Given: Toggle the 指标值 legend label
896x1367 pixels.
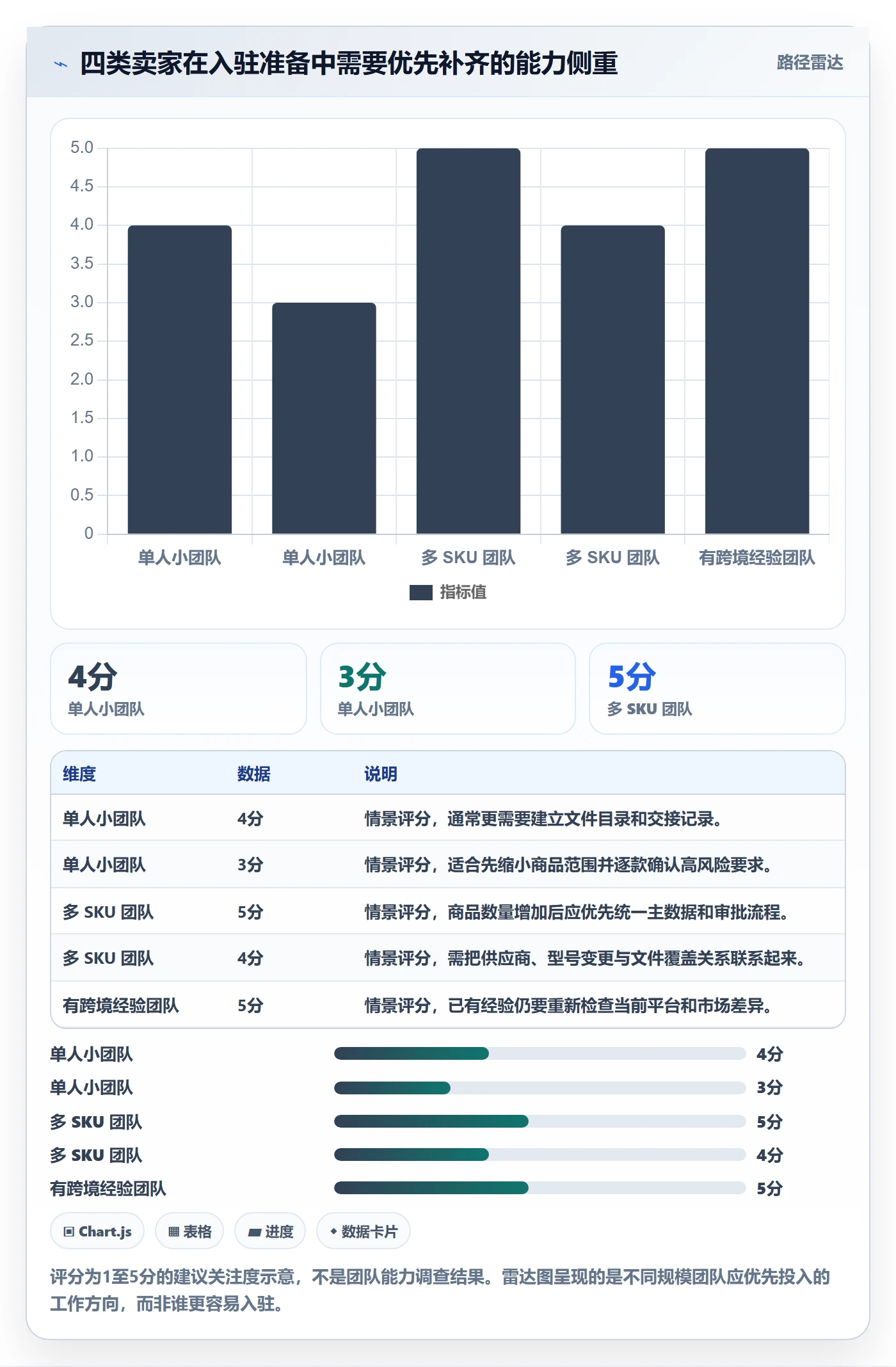Looking at the screenshot, I should coord(463,593).
